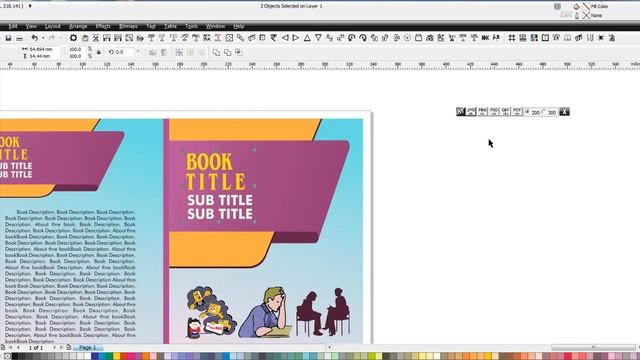Close the floating export toolbar with X
This screenshot has height=360, width=640.
(x=564, y=111)
